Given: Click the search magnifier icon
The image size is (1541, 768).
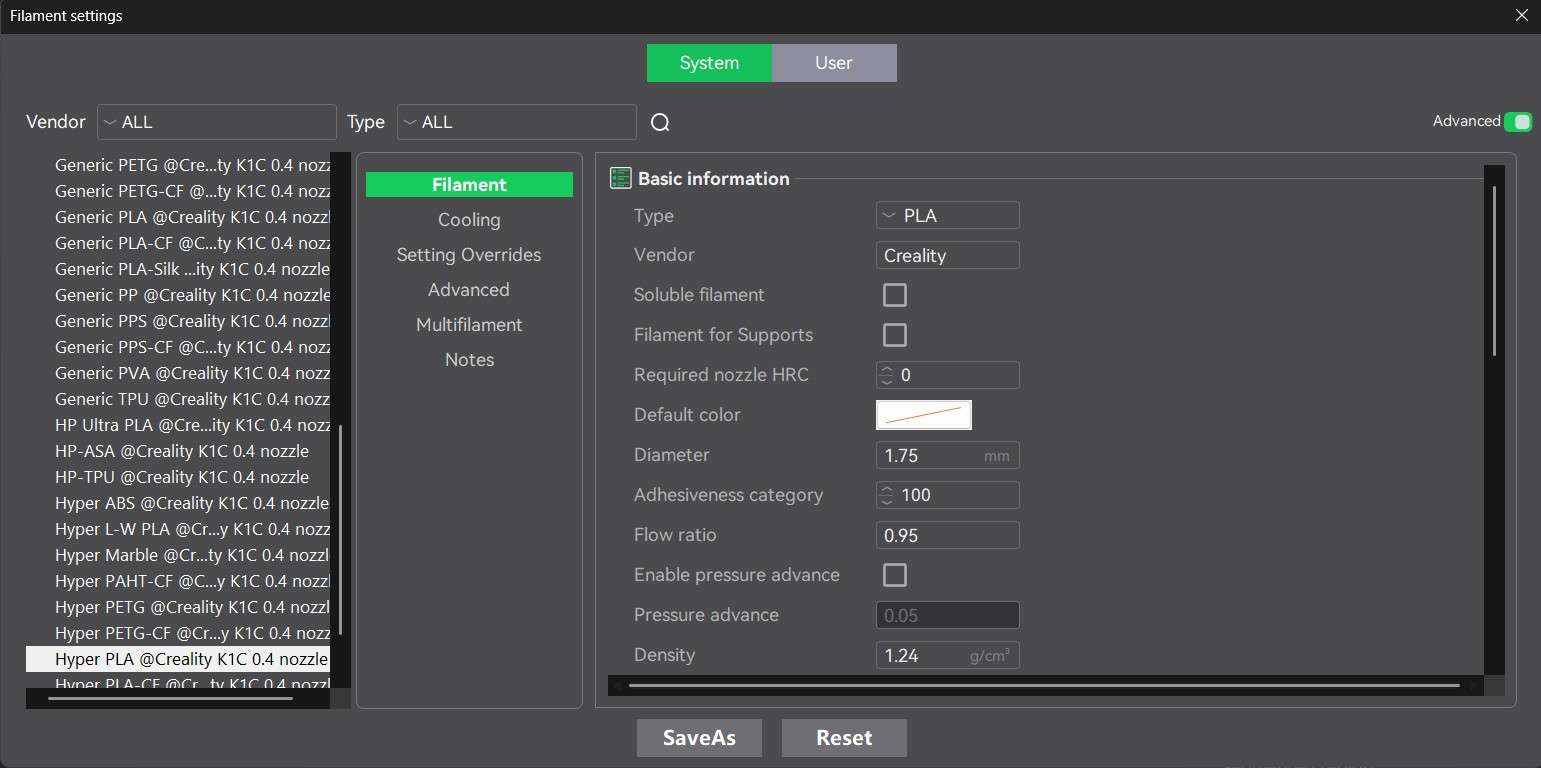Looking at the screenshot, I should point(659,121).
